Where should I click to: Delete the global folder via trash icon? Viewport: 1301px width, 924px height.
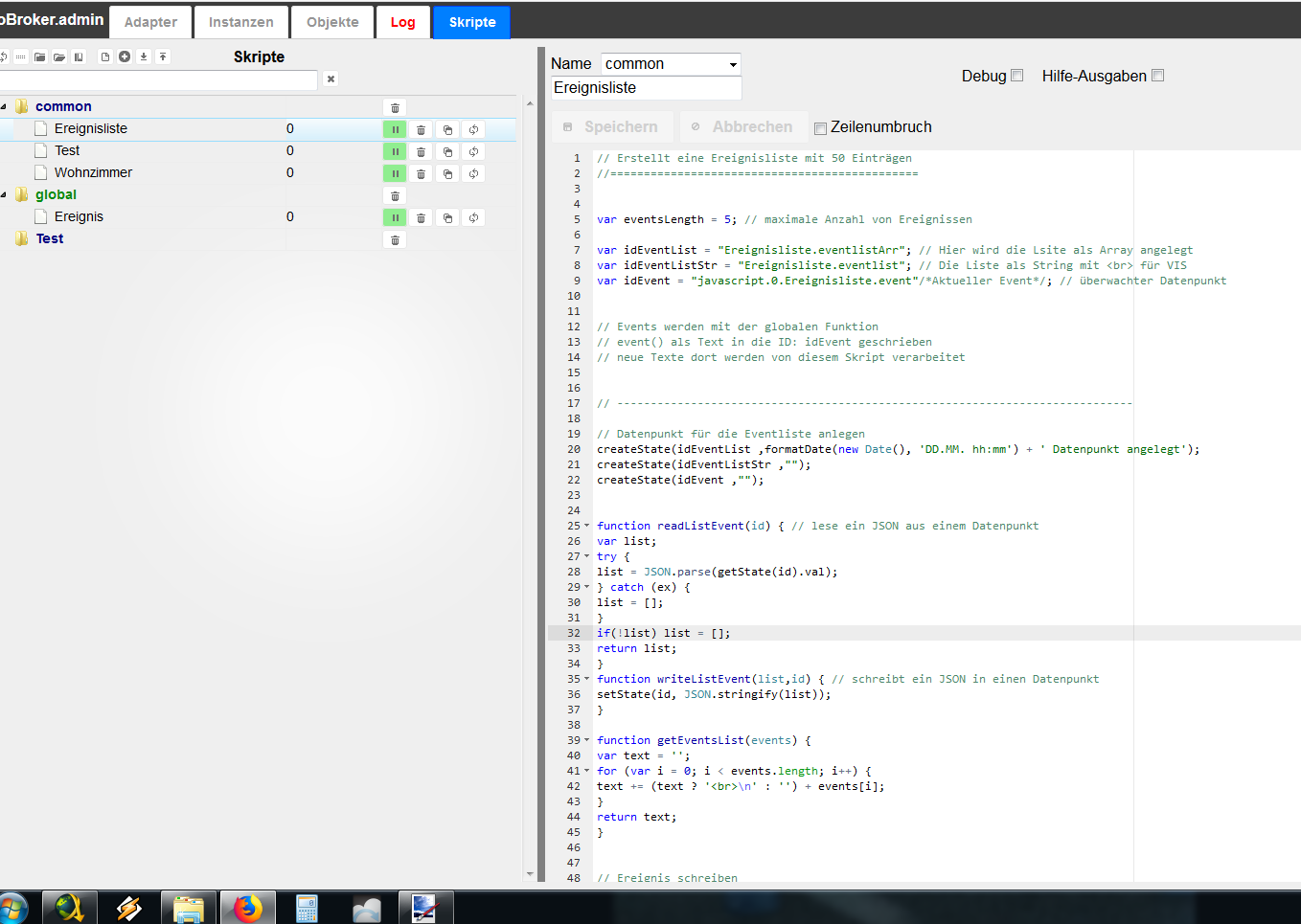click(x=395, y=195)
